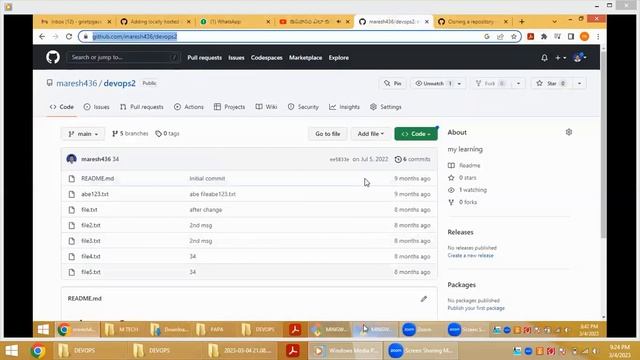Open the Wiki tab
Screen dimensions: 640x360
pyautogui.click(x=266, y=107)
